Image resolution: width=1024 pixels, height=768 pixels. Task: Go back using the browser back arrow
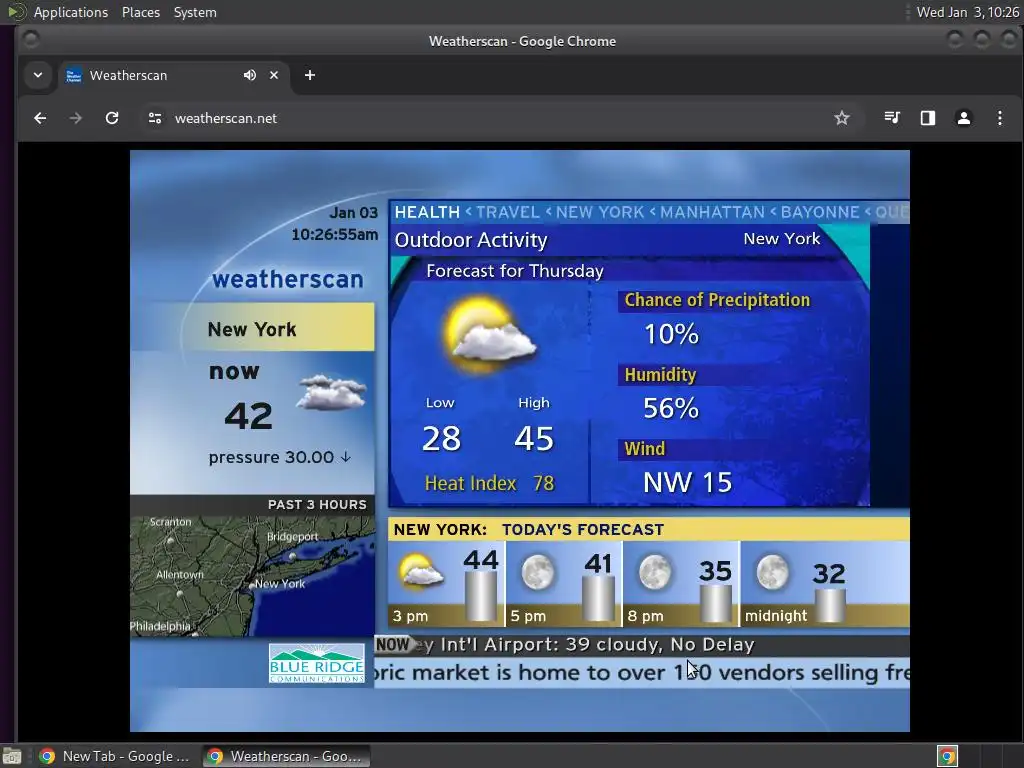[40, 118]
